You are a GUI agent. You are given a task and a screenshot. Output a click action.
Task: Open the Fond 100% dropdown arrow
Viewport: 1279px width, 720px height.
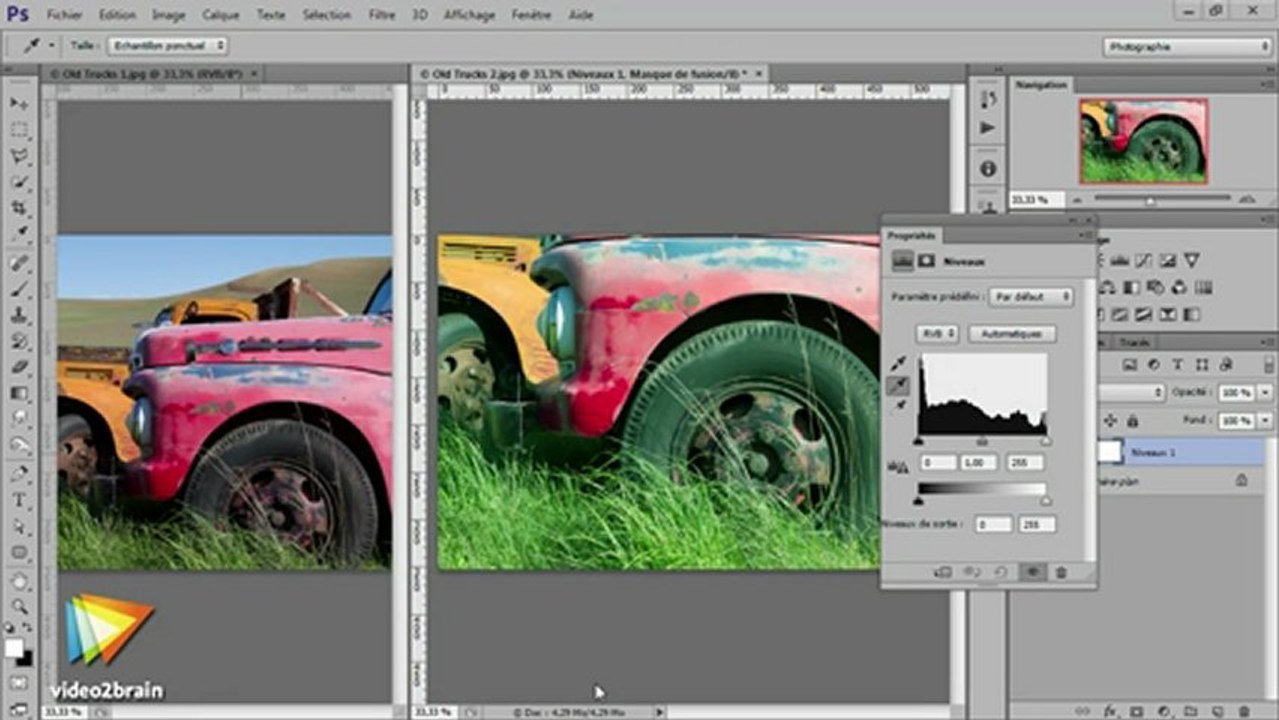click(x=1267, y=421)
